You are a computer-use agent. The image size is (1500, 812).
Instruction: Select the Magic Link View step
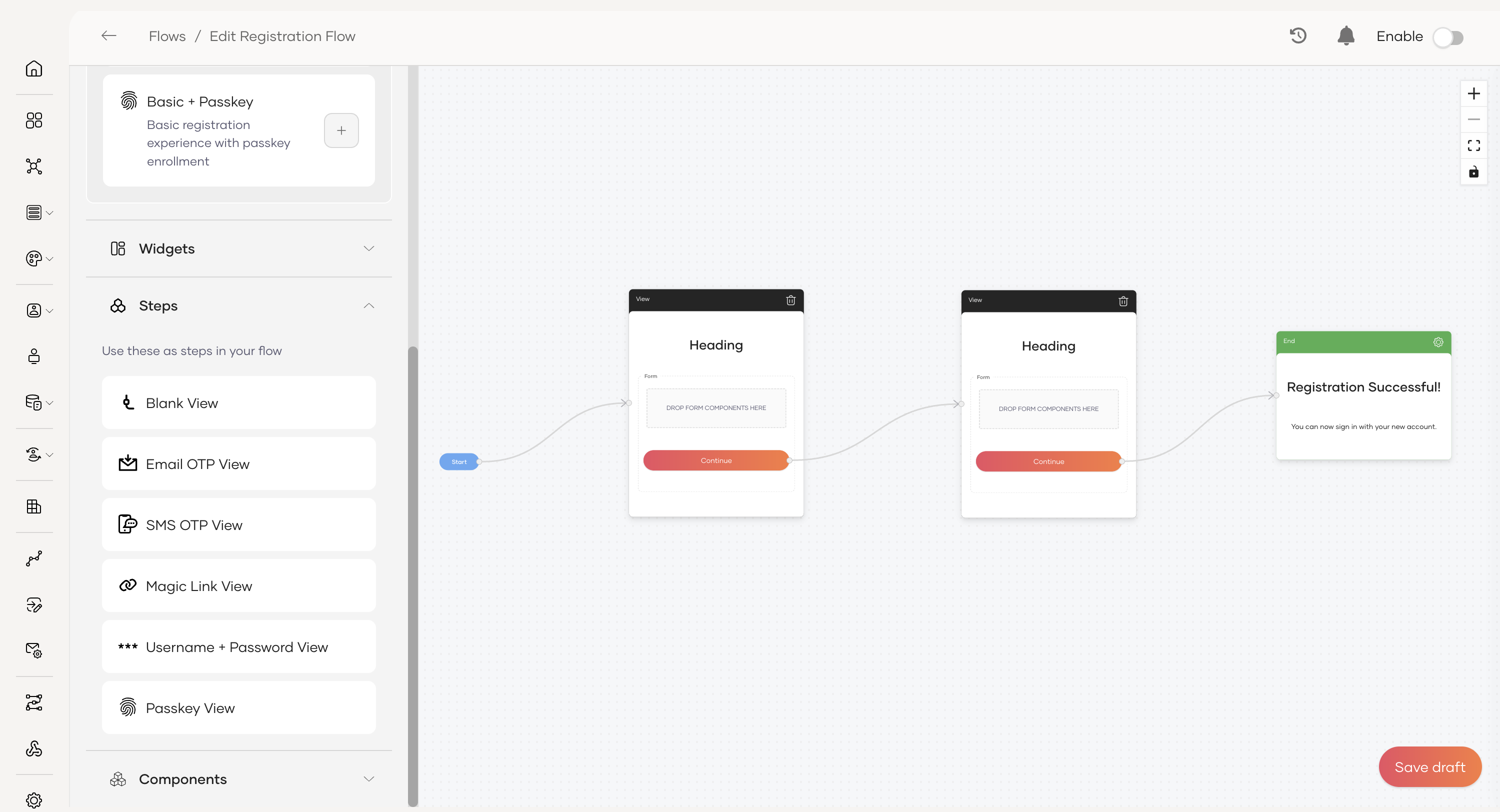pos(238,585)
